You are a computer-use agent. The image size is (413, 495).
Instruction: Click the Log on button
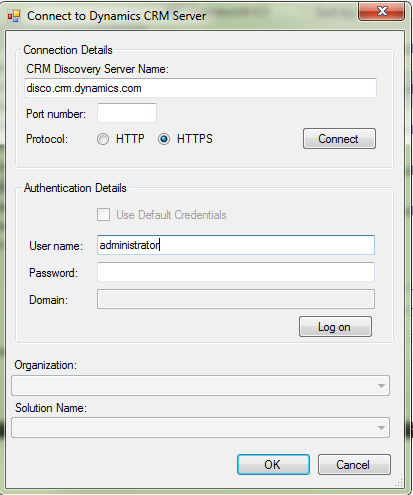pos(335,327)
